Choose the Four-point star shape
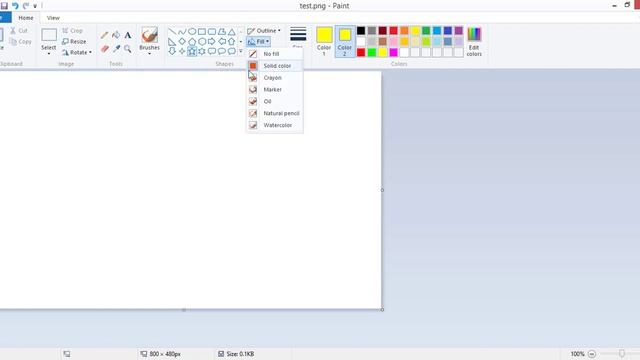640x360 pixels. (182, 51)
